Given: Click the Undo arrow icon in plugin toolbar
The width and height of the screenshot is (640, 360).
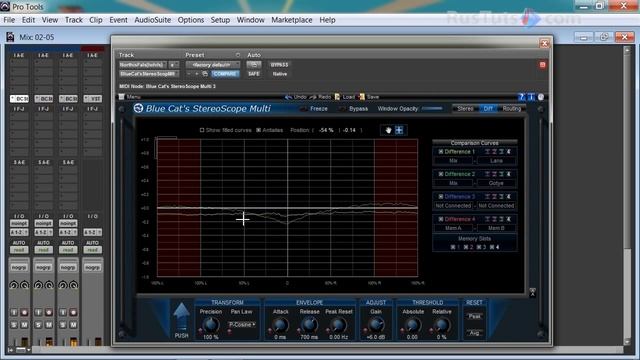Looking at the screenshot, I should pyautogui.click(x=288, y=97).
